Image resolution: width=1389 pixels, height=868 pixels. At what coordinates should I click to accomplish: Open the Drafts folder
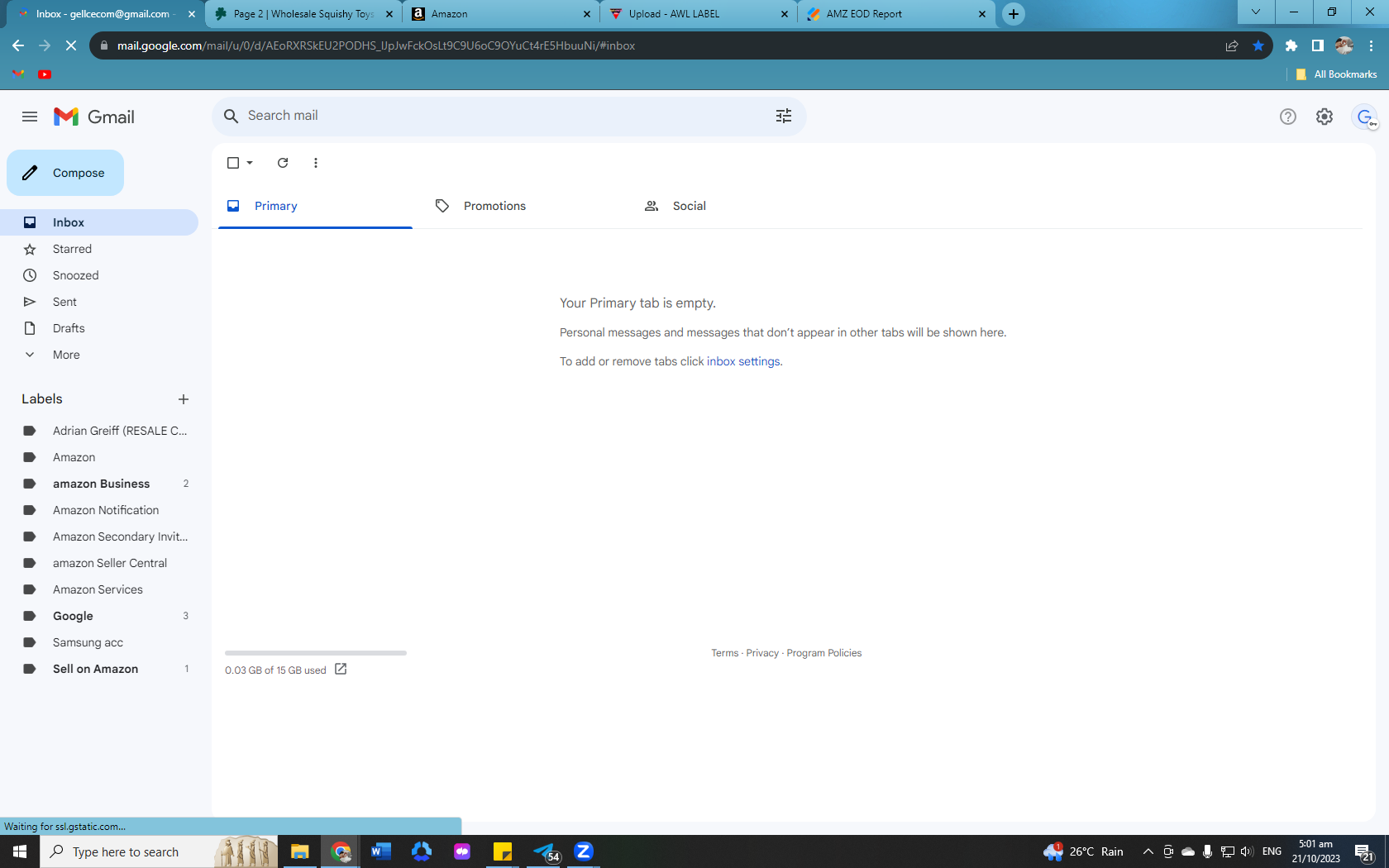(x=99, y=328)
